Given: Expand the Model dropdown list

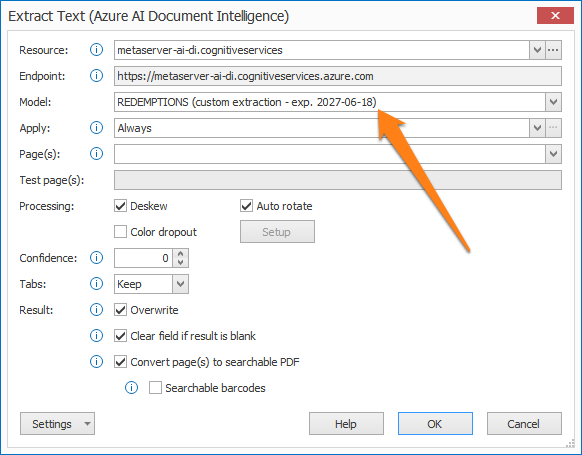Looking at the screenshot, I should pyautogui.click(x=553, y=102).
